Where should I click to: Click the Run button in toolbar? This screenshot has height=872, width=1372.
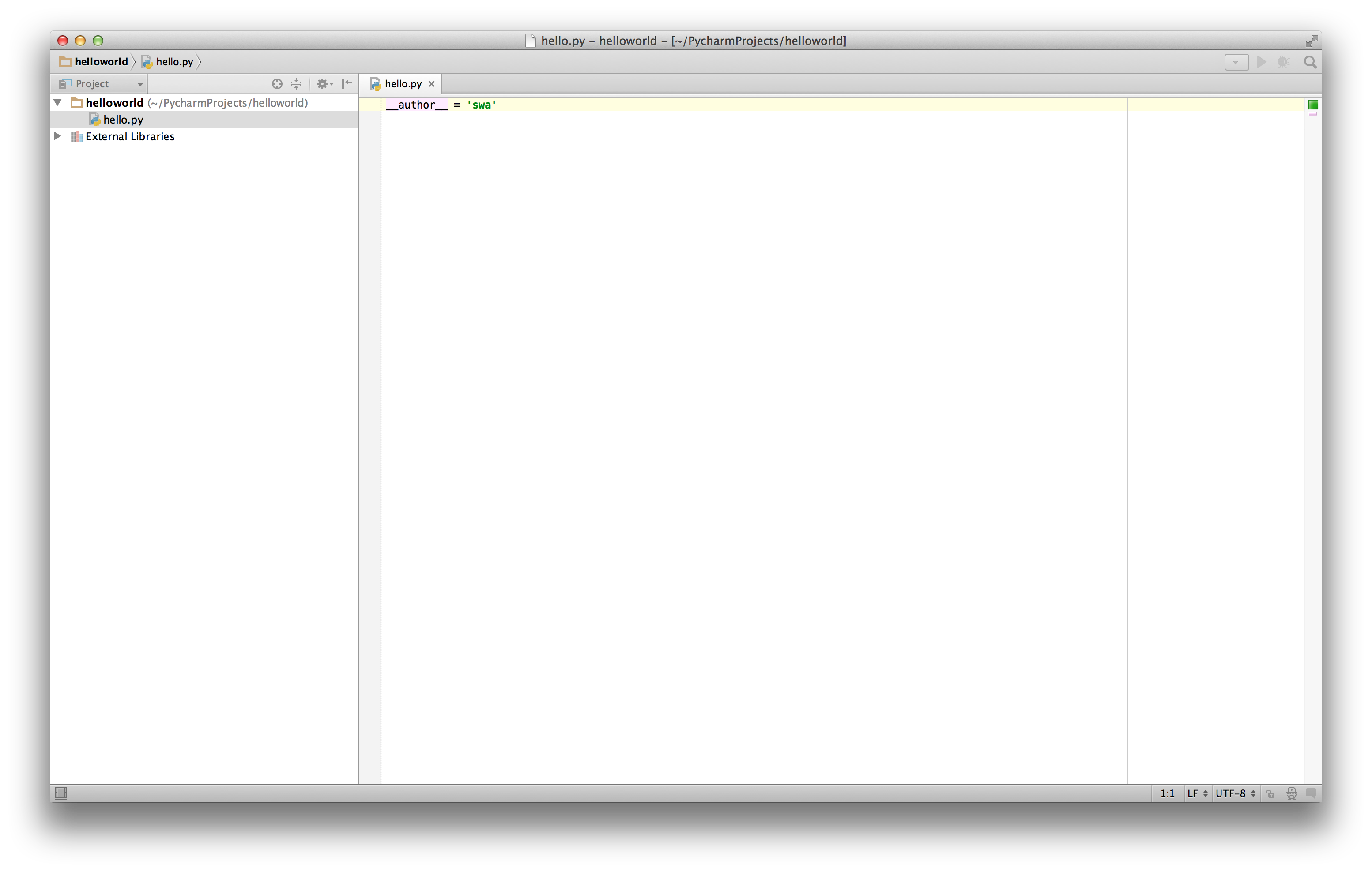pyautogui.click(x=1262, y=62)
